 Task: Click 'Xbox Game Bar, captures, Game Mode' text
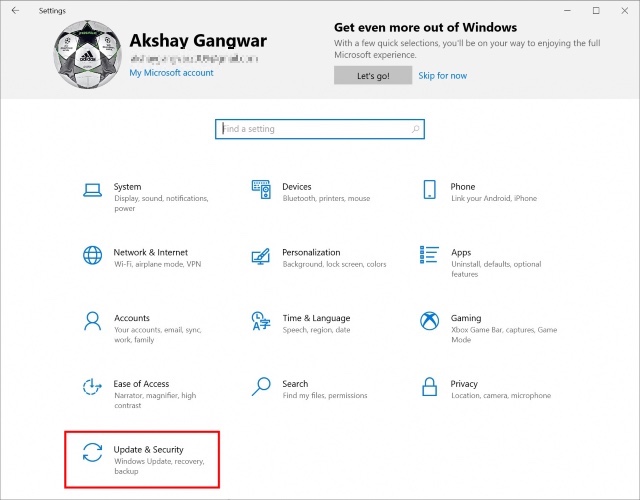coord(504,335)
